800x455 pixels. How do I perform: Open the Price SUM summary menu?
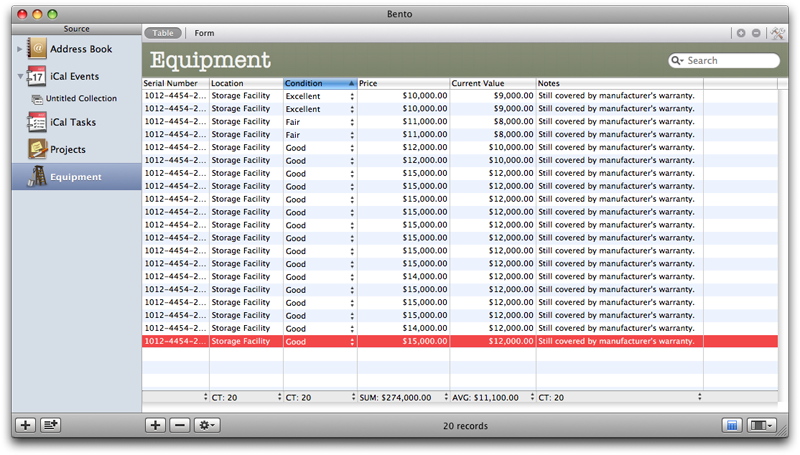[446, 397]
